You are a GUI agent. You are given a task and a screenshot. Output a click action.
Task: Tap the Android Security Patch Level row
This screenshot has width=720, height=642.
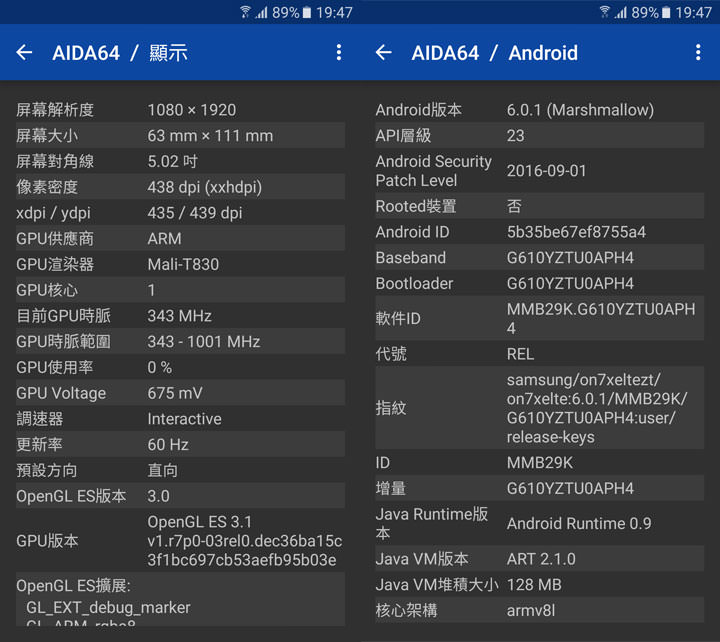[539, 171]
